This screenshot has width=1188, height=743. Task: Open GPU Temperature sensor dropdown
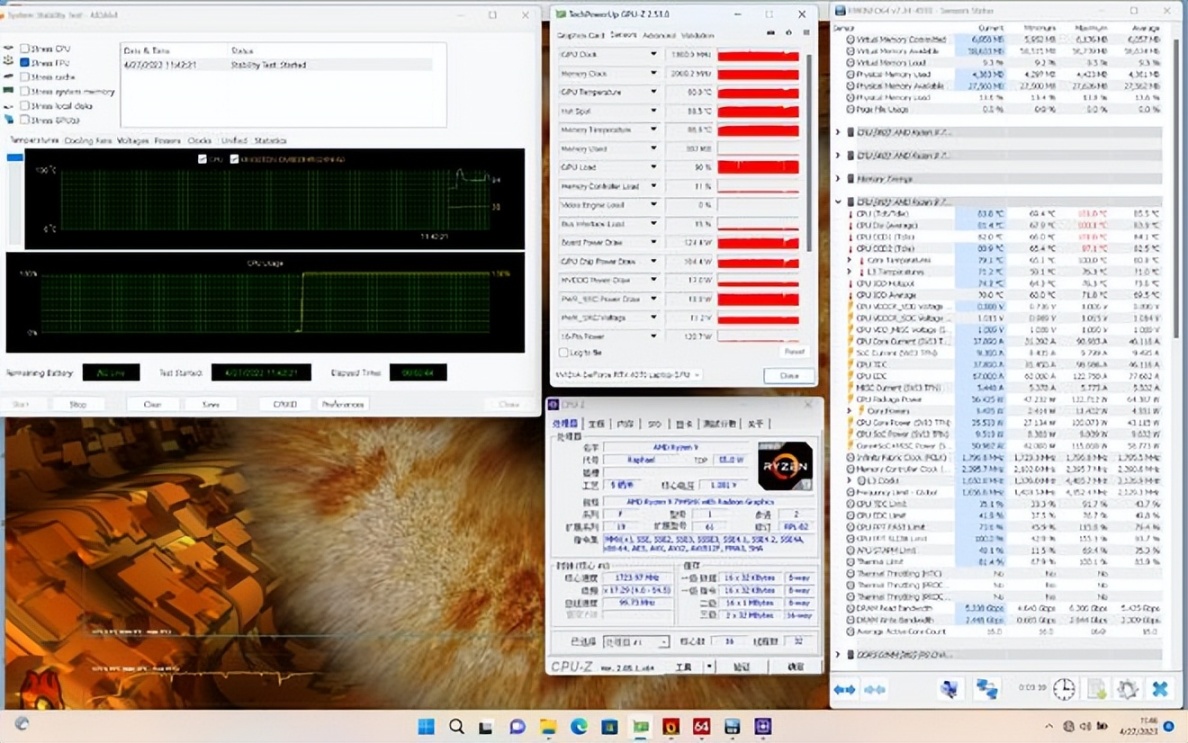(x=653, y=92)
